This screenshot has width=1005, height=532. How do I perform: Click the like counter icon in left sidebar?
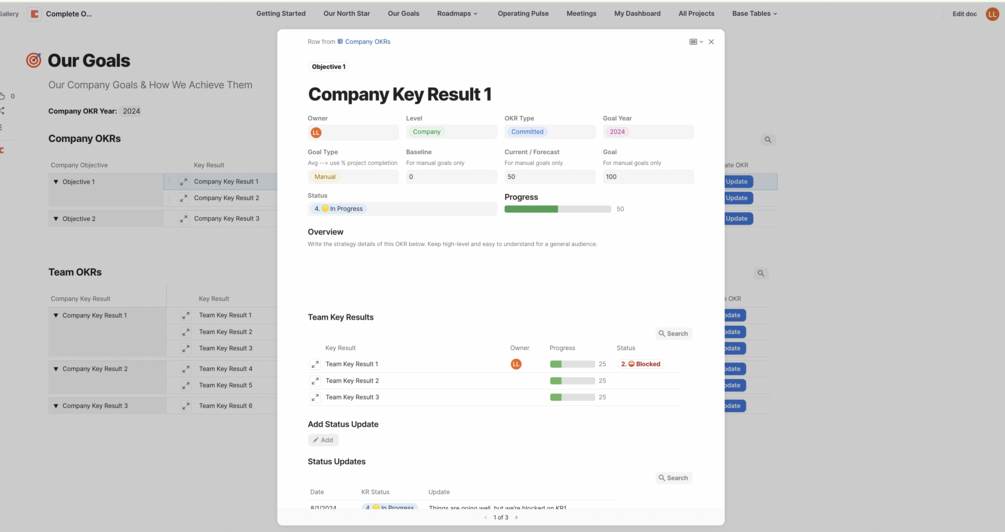[x=3, y=96]
